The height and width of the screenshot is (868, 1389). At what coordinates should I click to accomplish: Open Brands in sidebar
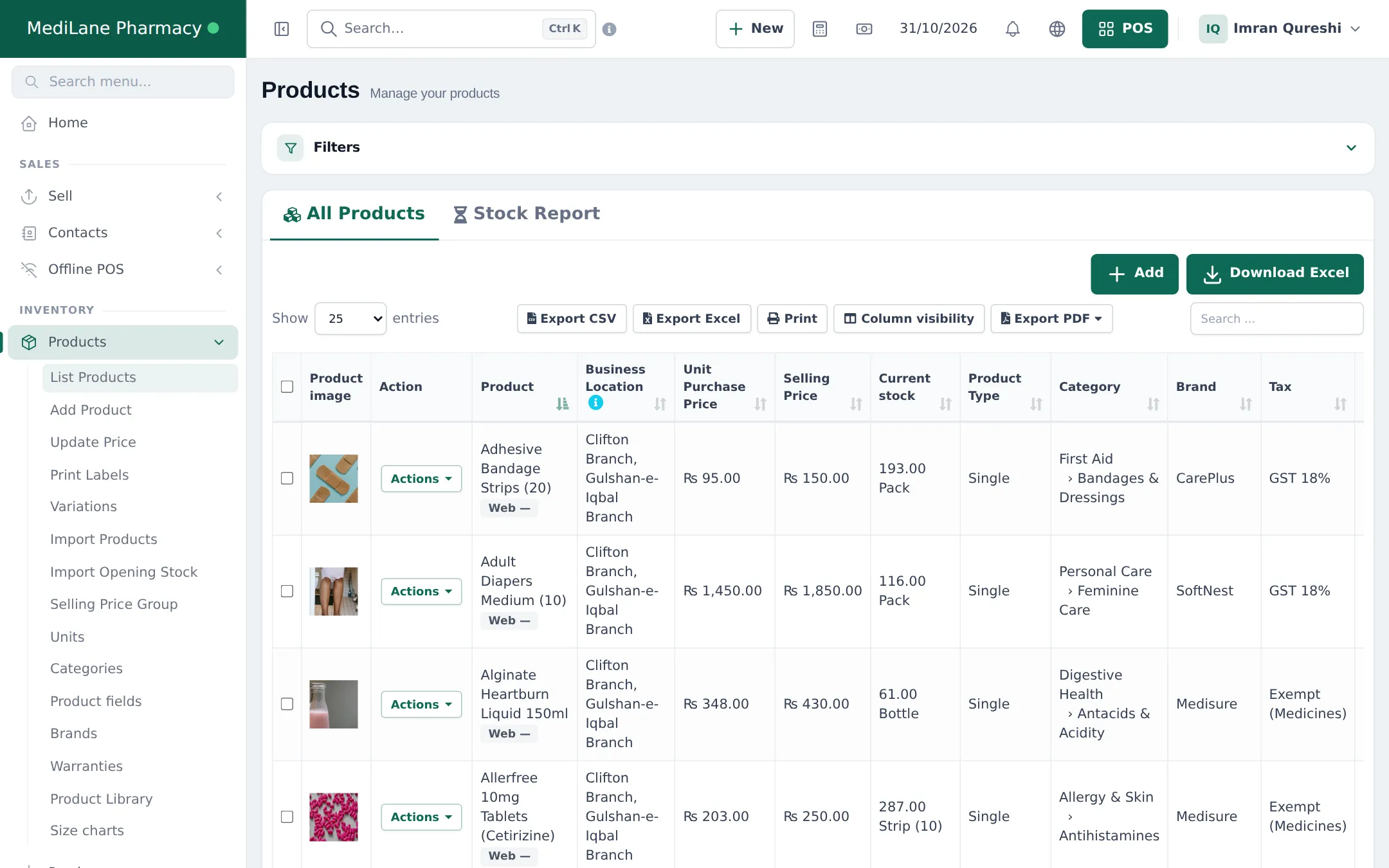click(x=73, y=734)
